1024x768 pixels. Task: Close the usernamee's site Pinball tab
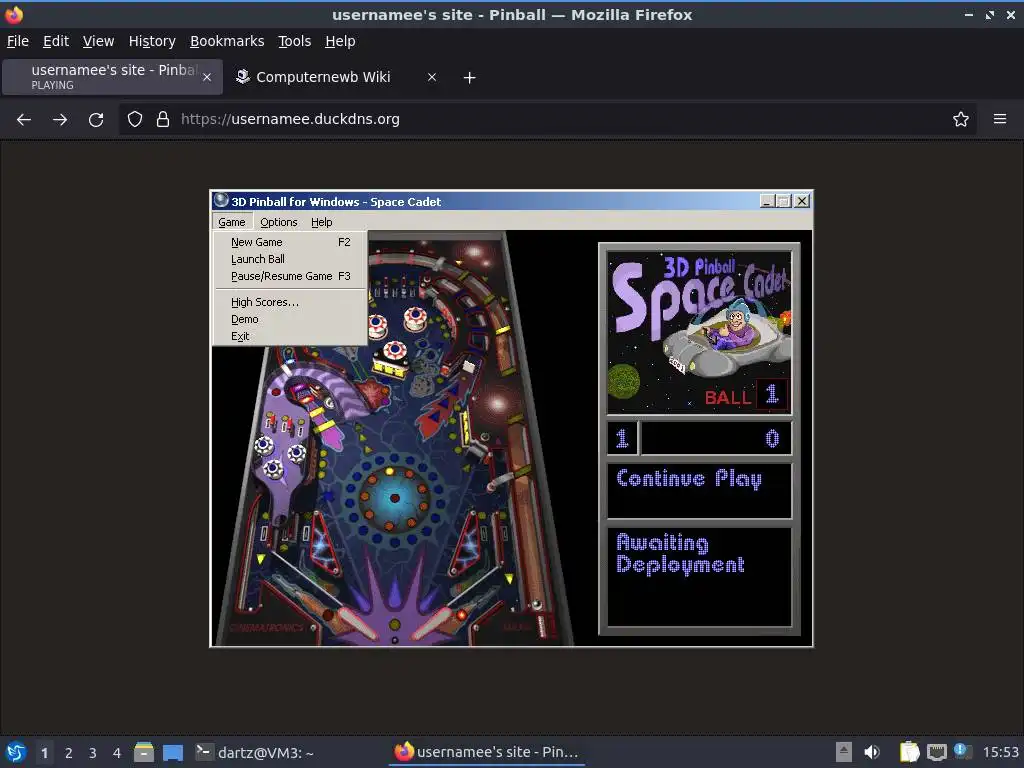207,77
